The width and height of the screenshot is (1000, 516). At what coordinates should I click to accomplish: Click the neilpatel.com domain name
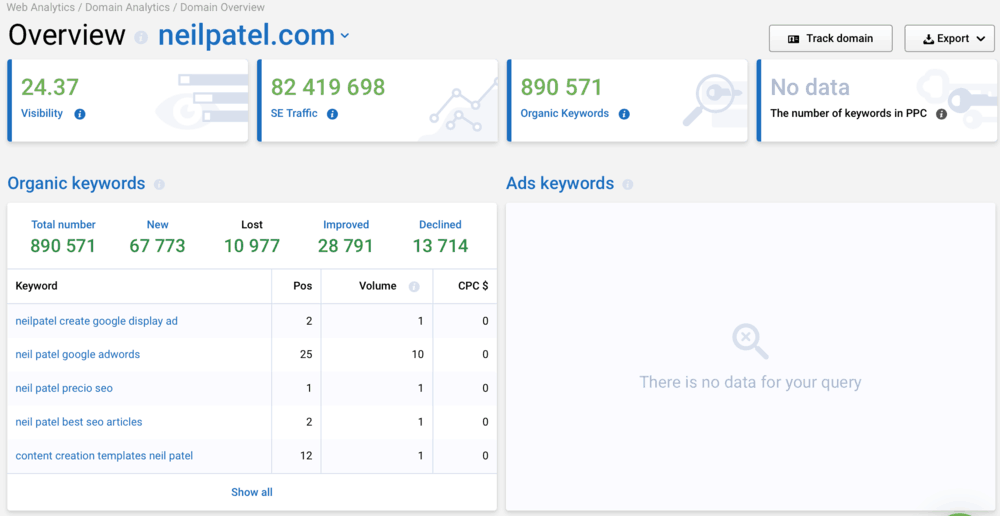pyautogui.click(x=246, y=36)
